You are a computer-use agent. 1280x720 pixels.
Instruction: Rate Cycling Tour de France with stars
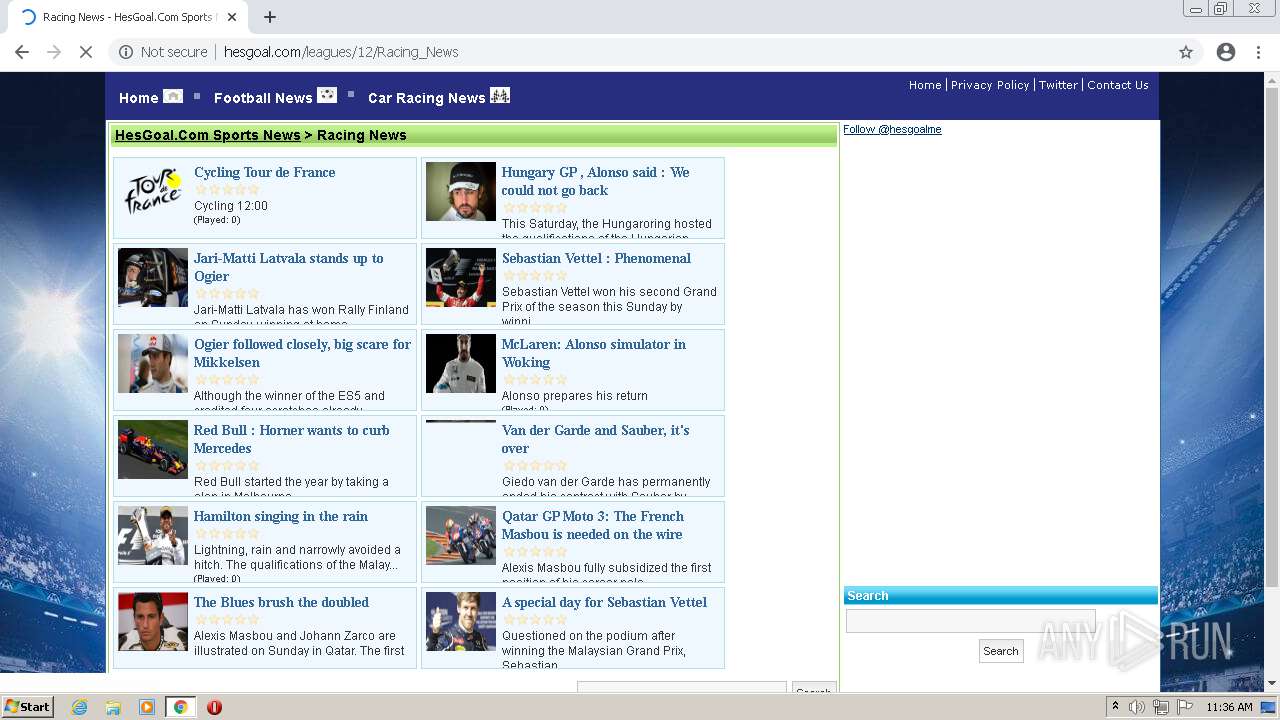pos(227,190)
